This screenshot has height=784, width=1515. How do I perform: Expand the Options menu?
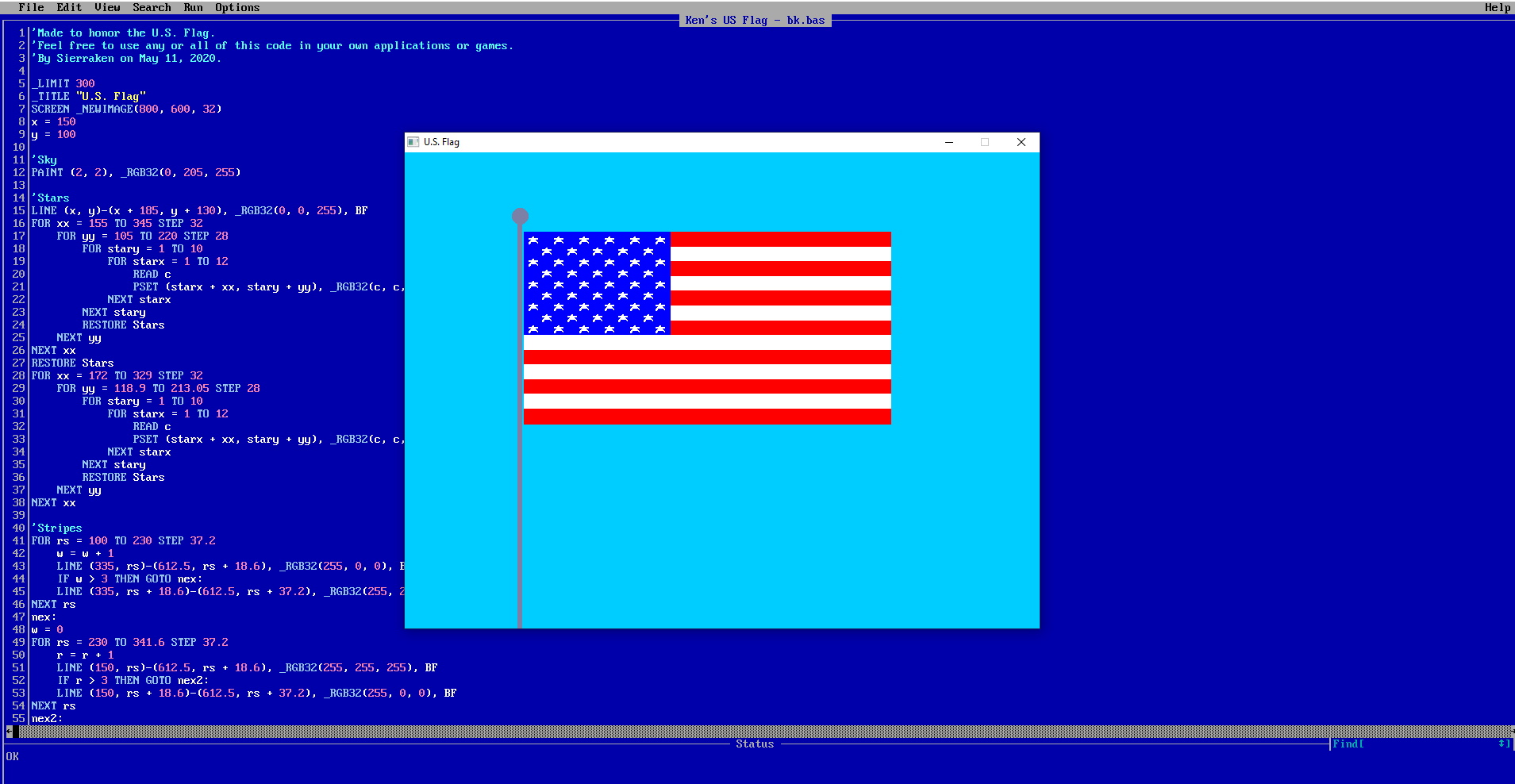(237, 7)
